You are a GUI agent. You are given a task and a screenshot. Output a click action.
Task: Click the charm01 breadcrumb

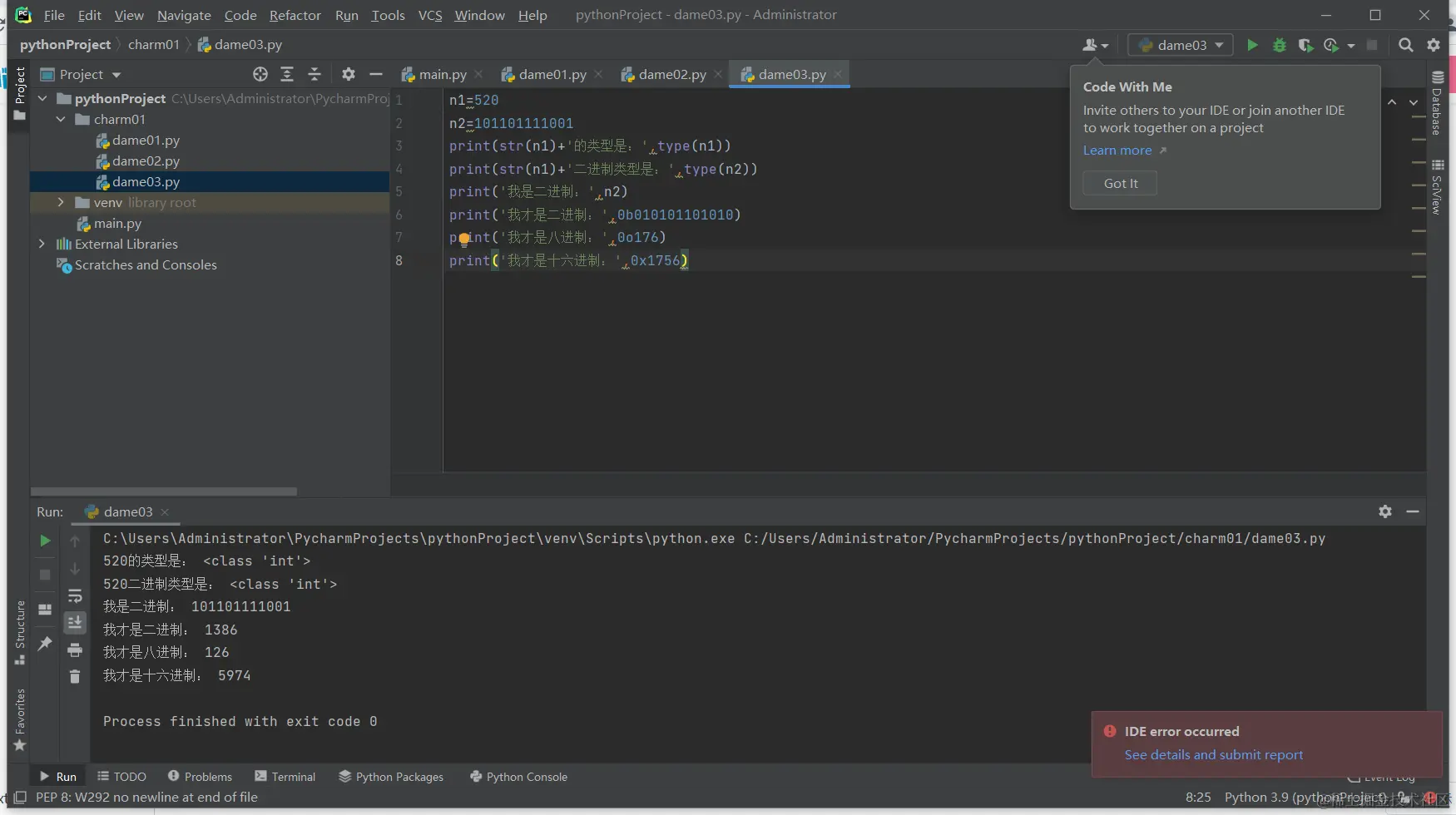tap(154, 45)
